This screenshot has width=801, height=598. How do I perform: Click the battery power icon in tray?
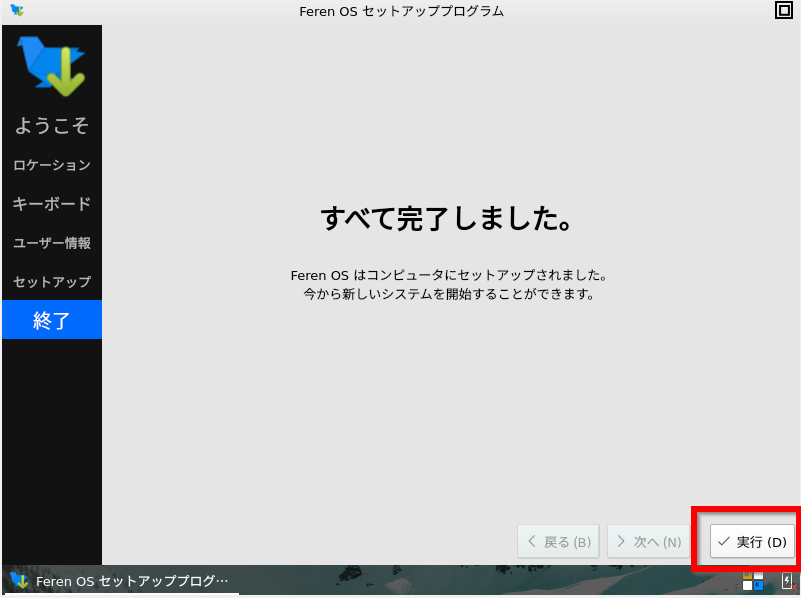[788, 581]
